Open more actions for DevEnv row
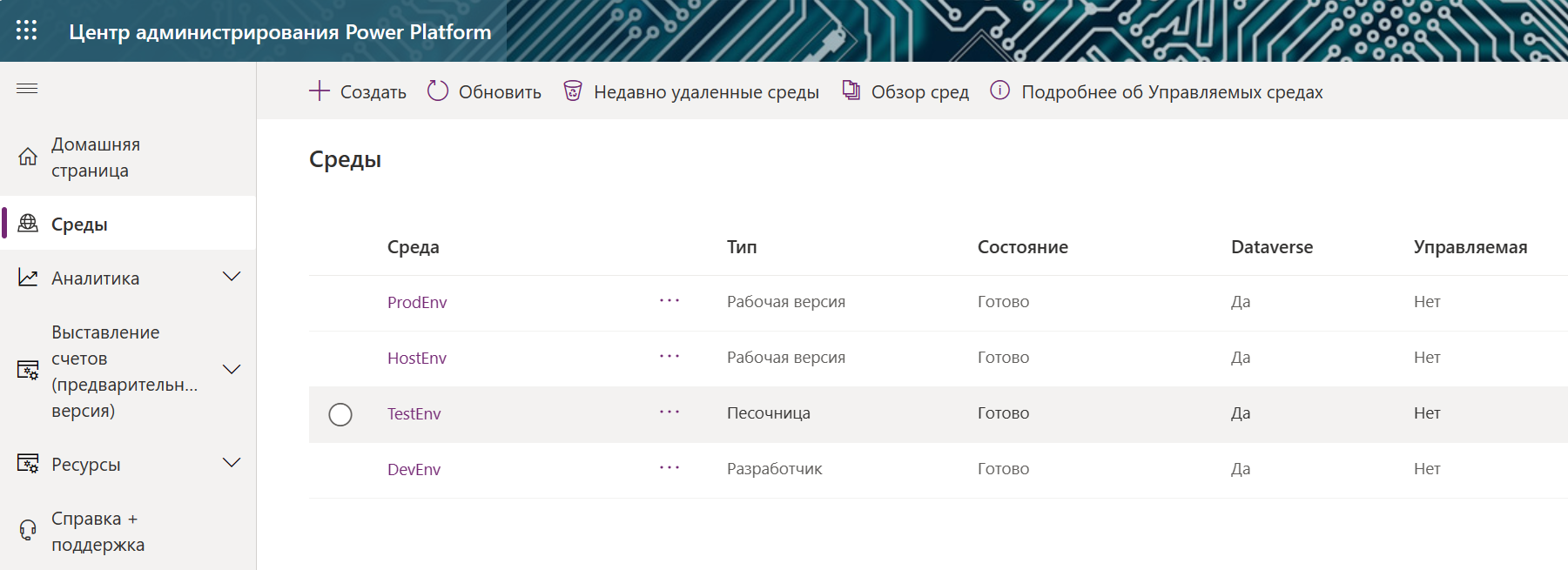Screen dimensions: 1568x570 [669, 468]
